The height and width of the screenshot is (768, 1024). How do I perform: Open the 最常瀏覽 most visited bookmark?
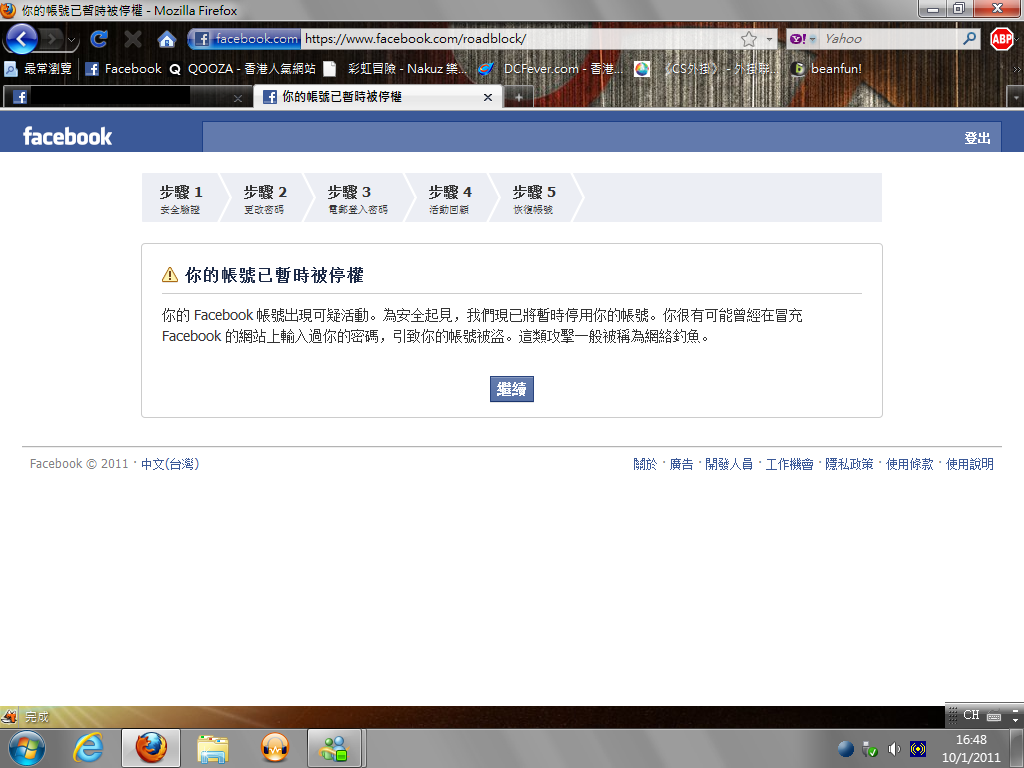(38, 69)
